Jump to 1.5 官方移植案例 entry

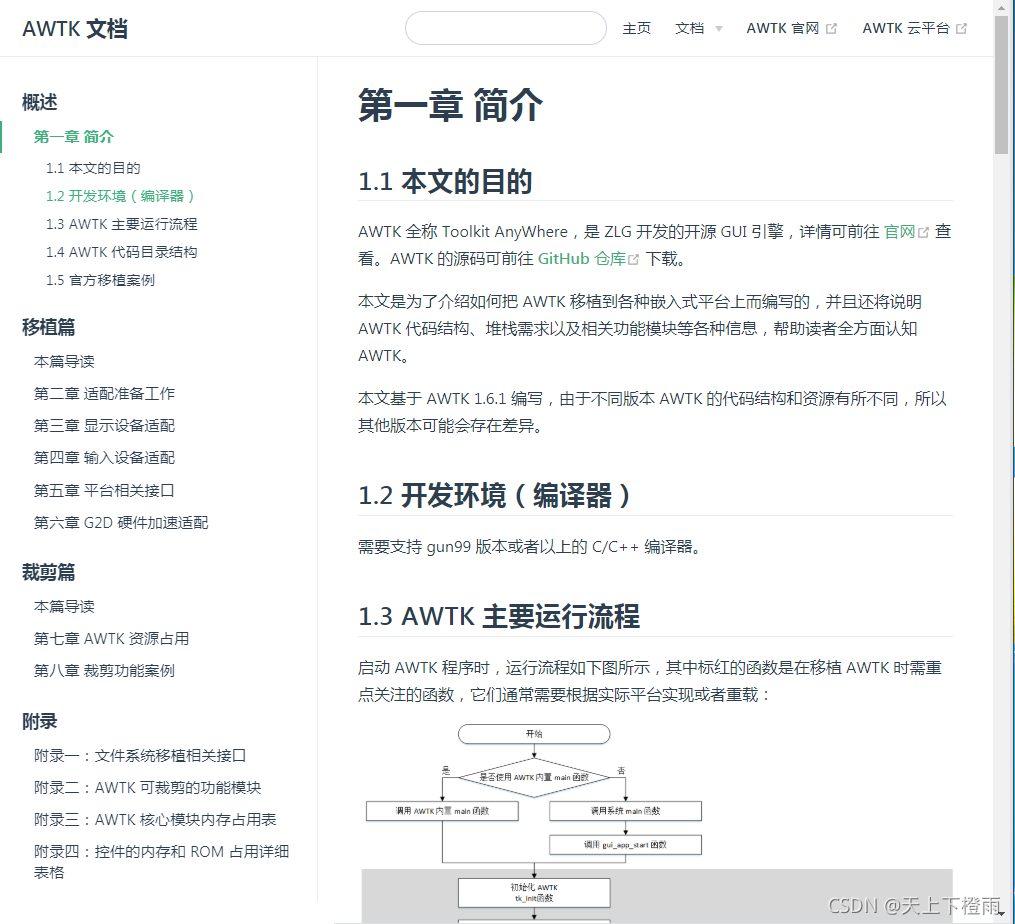(x=100, y=280)
